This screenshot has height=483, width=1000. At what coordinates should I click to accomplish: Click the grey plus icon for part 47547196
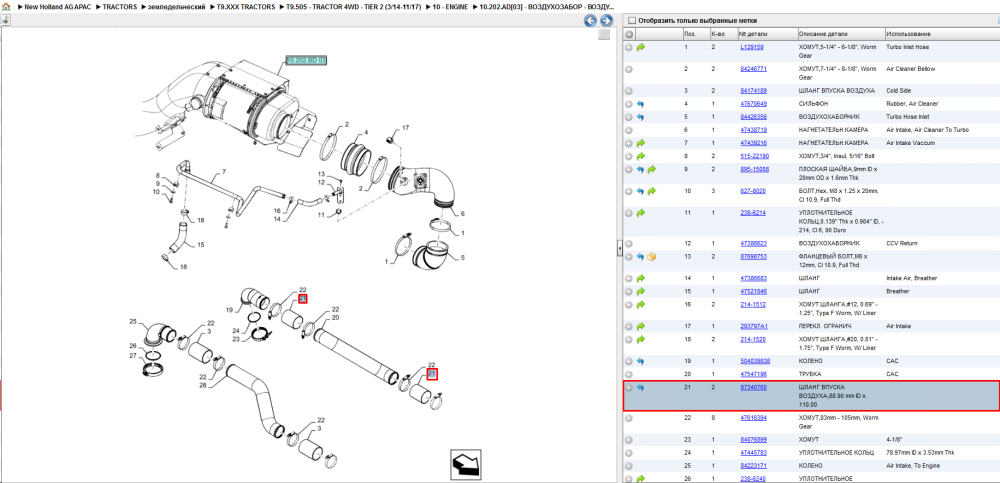coord(629,374)
